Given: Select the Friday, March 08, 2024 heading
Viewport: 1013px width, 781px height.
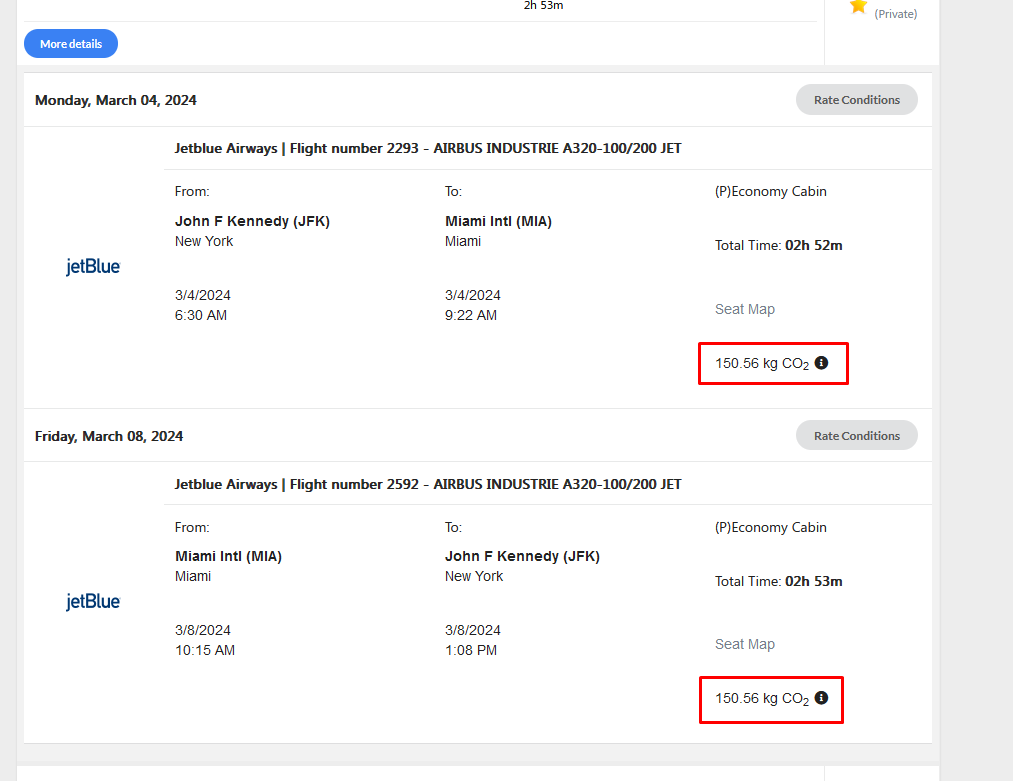Looking at the screenshot, I should click(x=109, y=436).
